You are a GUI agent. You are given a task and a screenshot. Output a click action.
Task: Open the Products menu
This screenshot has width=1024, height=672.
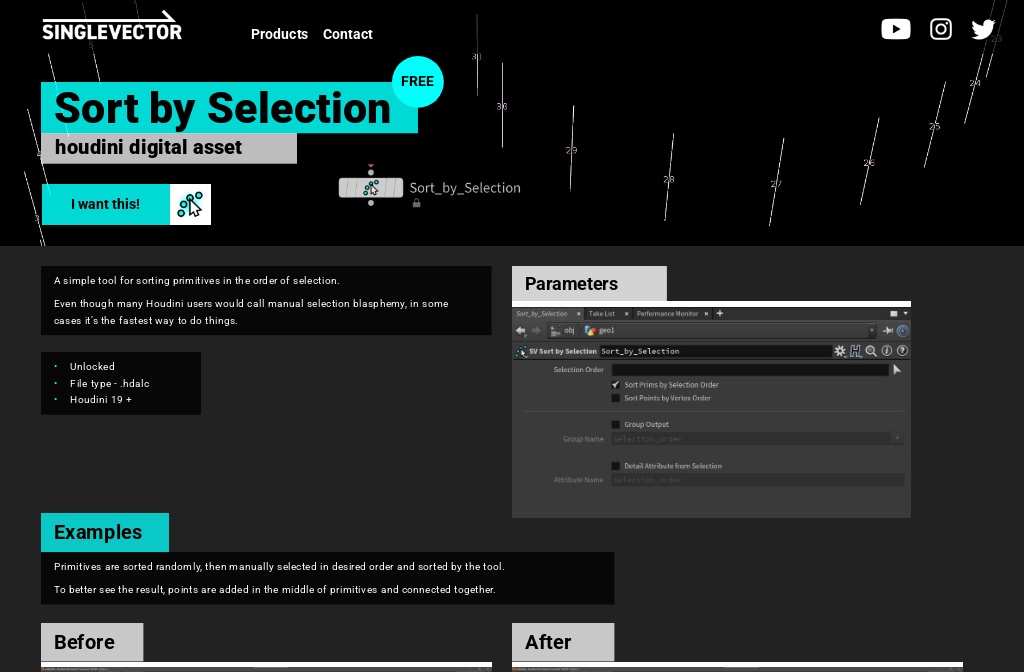(279, 34)
